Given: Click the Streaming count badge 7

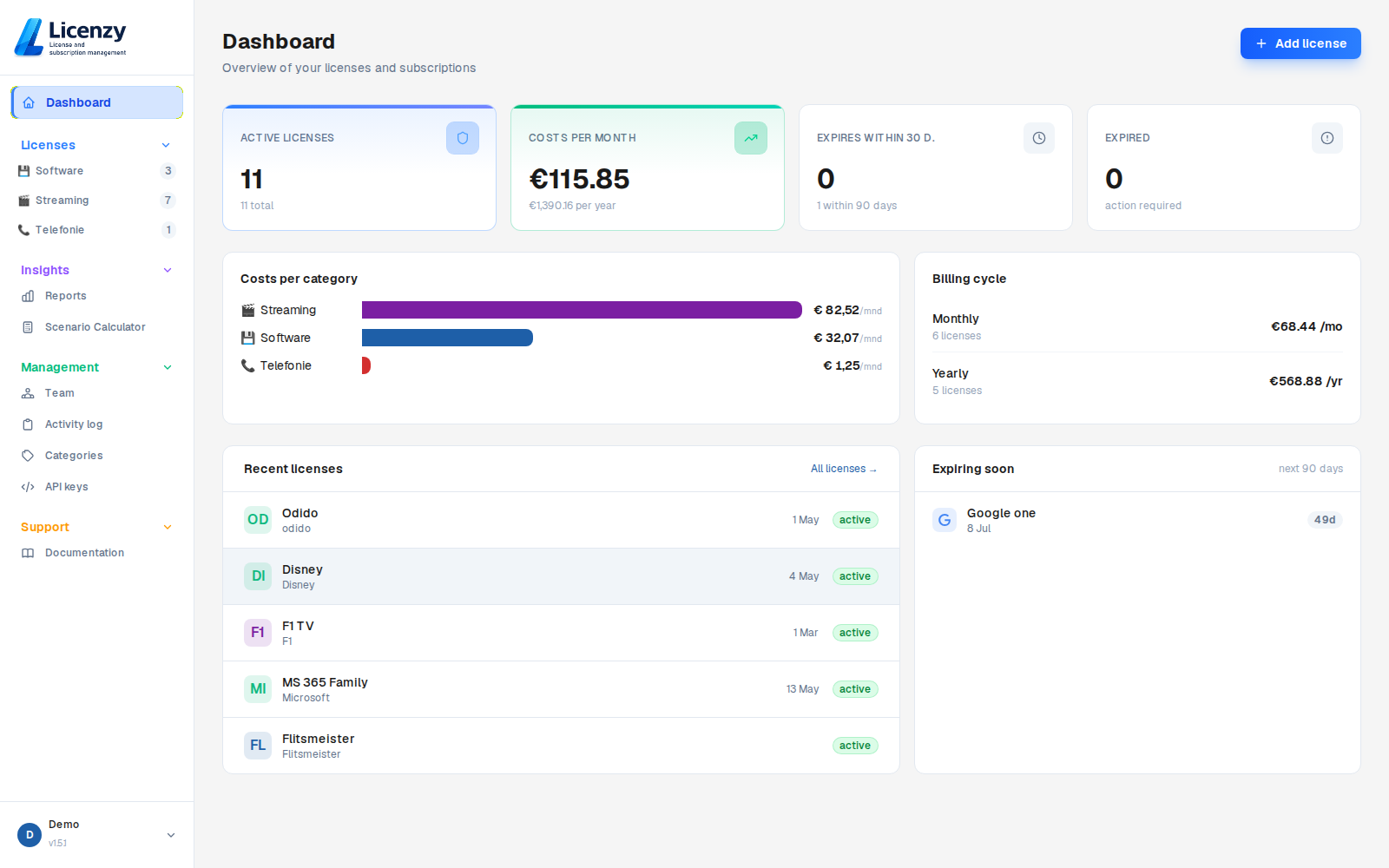Looking at the screenshot, I should (x=168, y=201).
